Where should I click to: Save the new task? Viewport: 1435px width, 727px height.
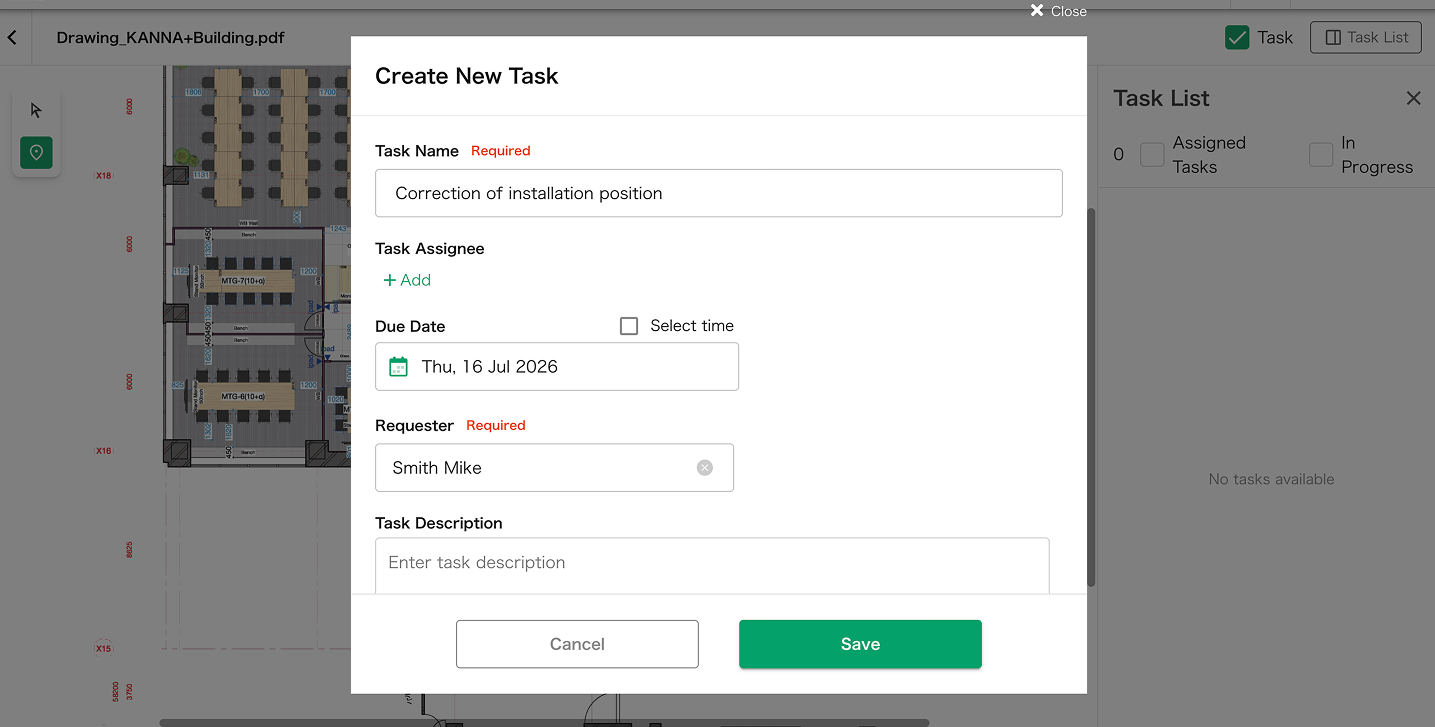pyautogui.click(x=860, y=644)
